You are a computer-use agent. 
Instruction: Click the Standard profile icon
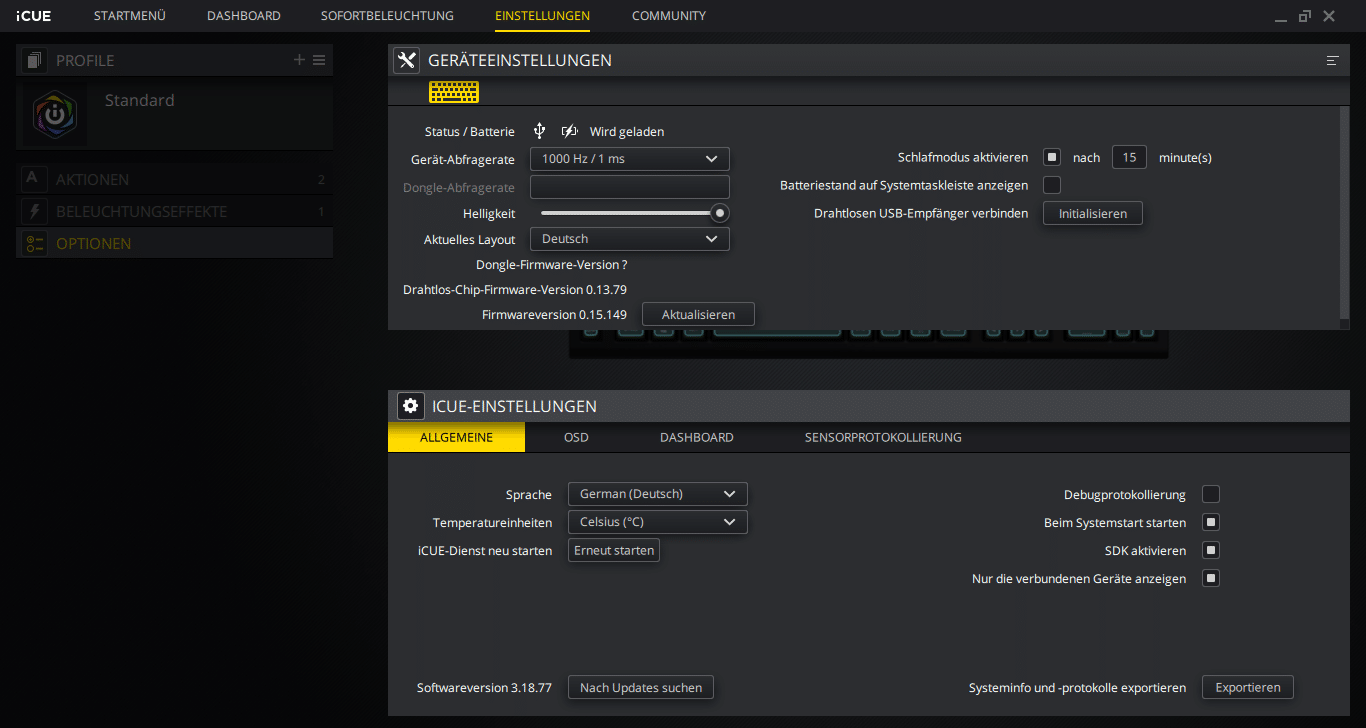[55, 115]
